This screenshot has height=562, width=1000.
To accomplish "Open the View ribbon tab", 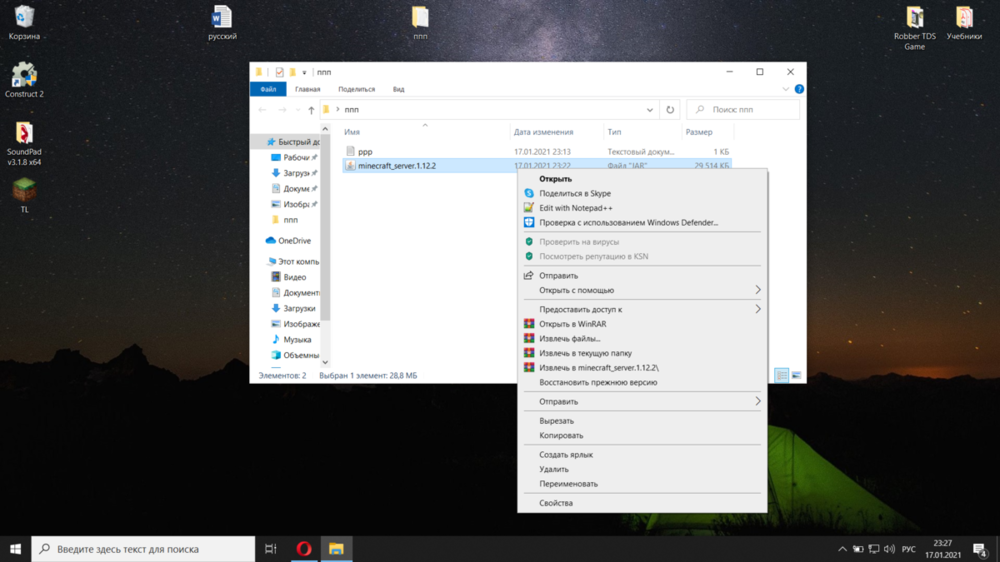I will click(399, 89).
